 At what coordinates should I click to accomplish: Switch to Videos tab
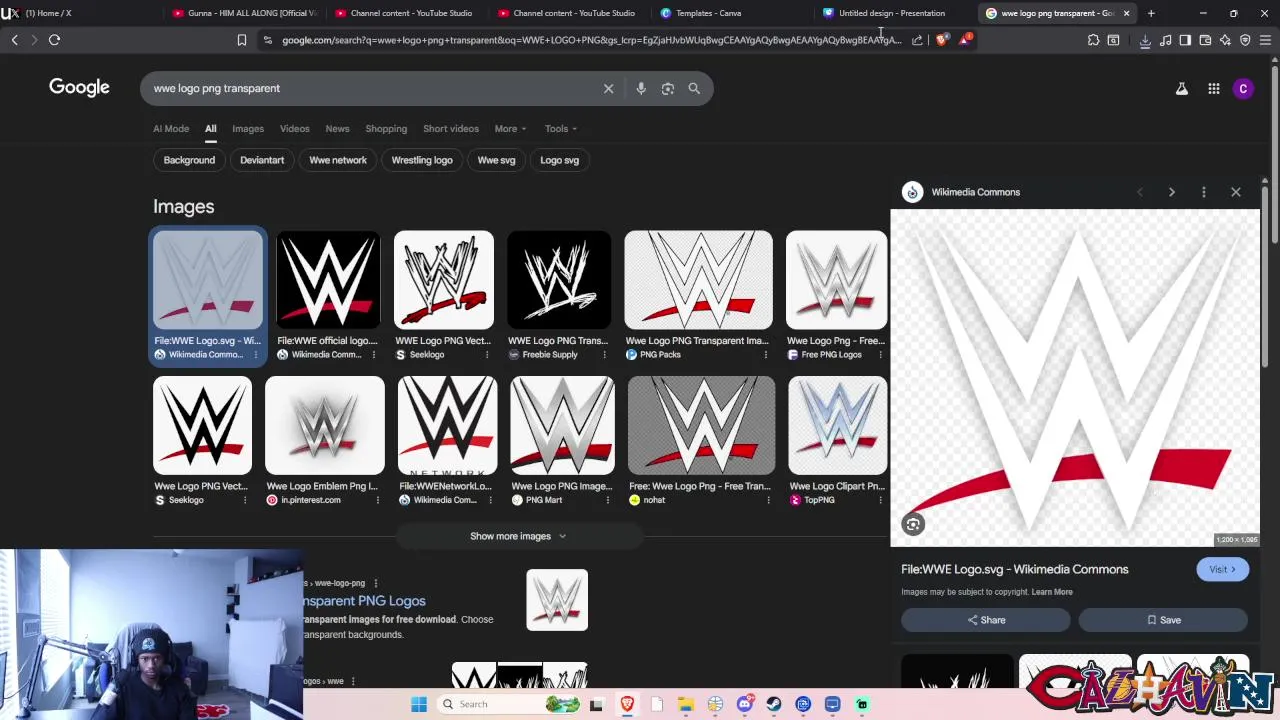tap(294, 128)
